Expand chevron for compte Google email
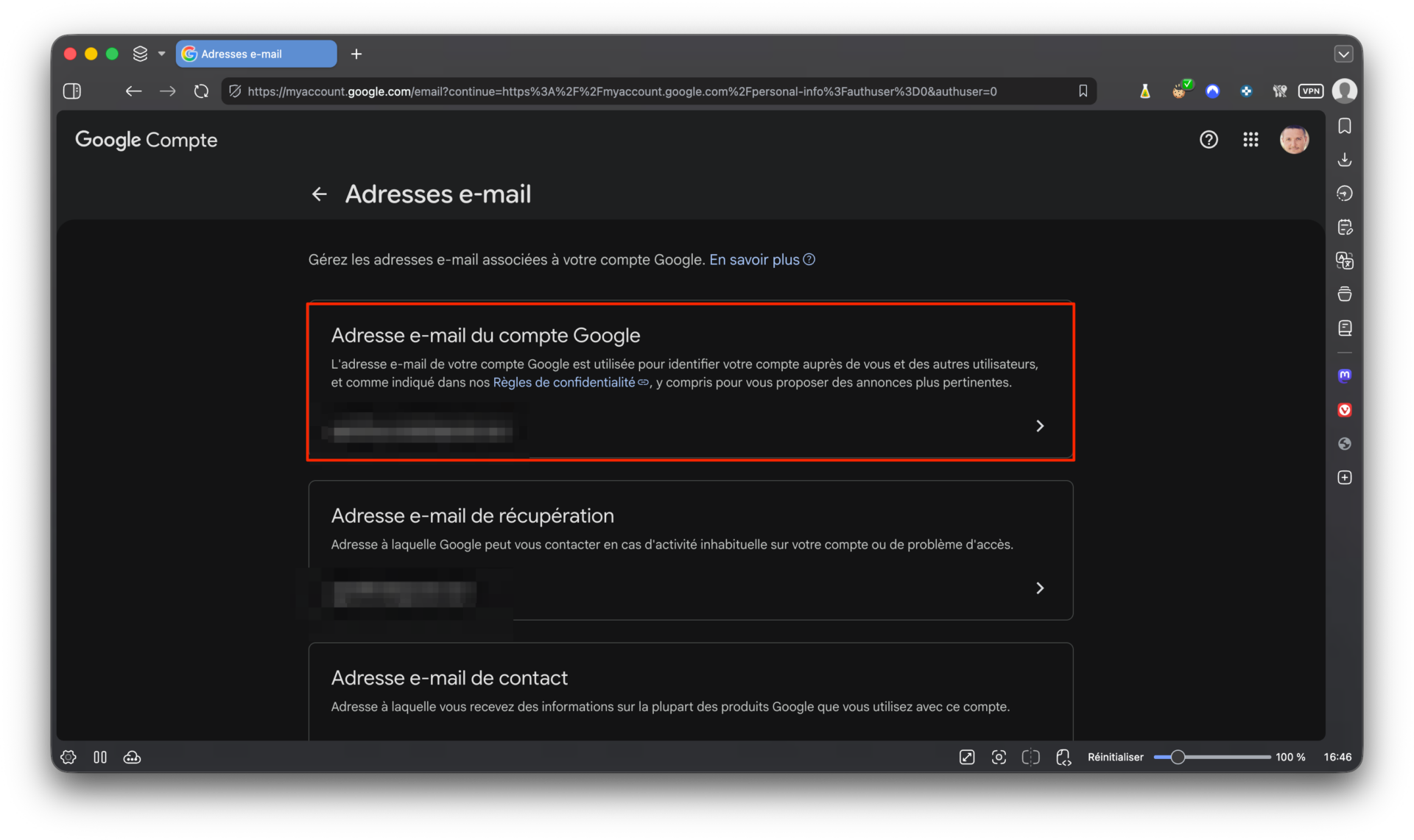The height and width of the screenshot is (840, 1414). [x=1040, y=426]
